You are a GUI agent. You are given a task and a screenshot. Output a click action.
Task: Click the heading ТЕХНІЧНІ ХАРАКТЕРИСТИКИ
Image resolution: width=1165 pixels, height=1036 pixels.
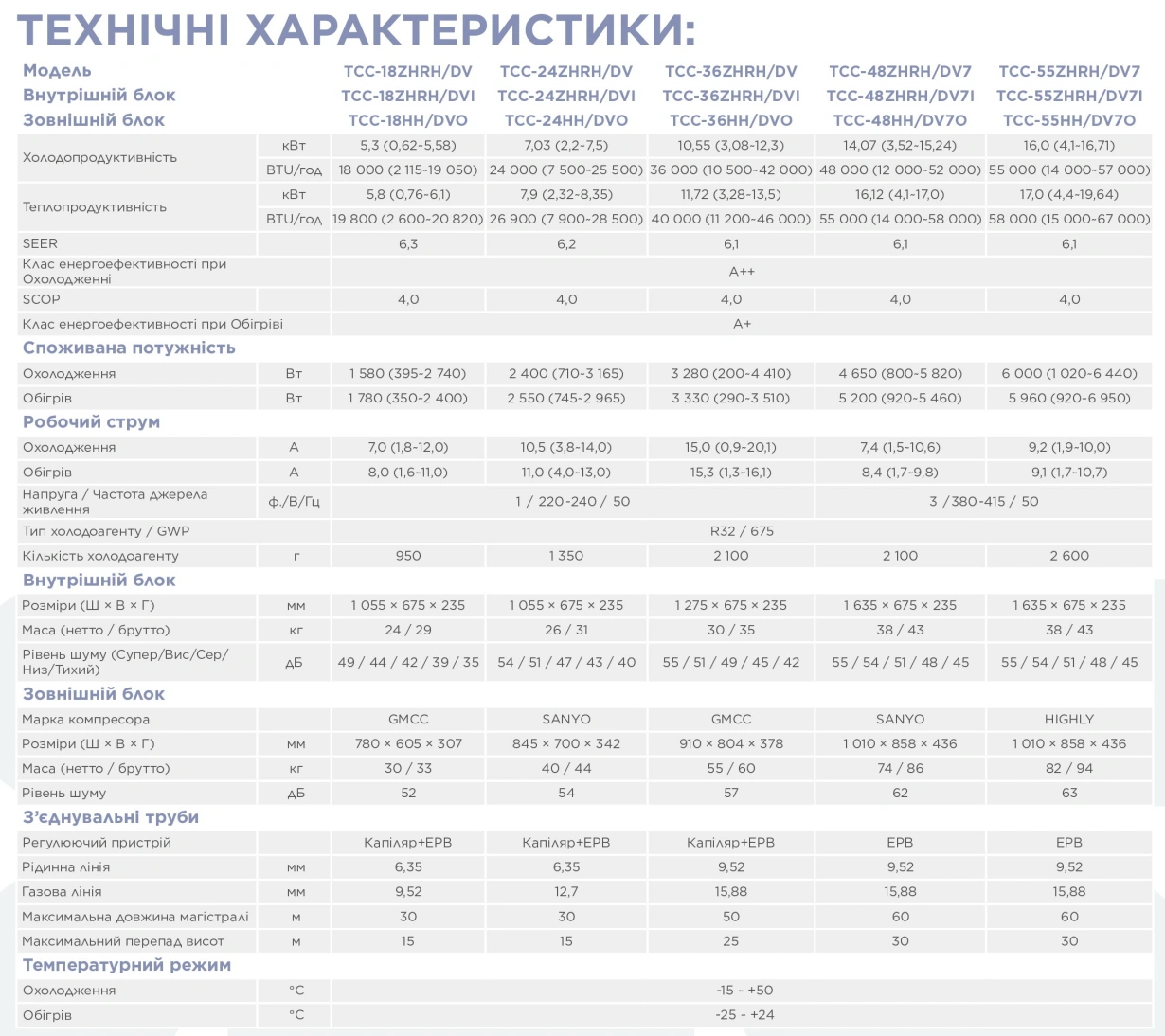point(356,28)
